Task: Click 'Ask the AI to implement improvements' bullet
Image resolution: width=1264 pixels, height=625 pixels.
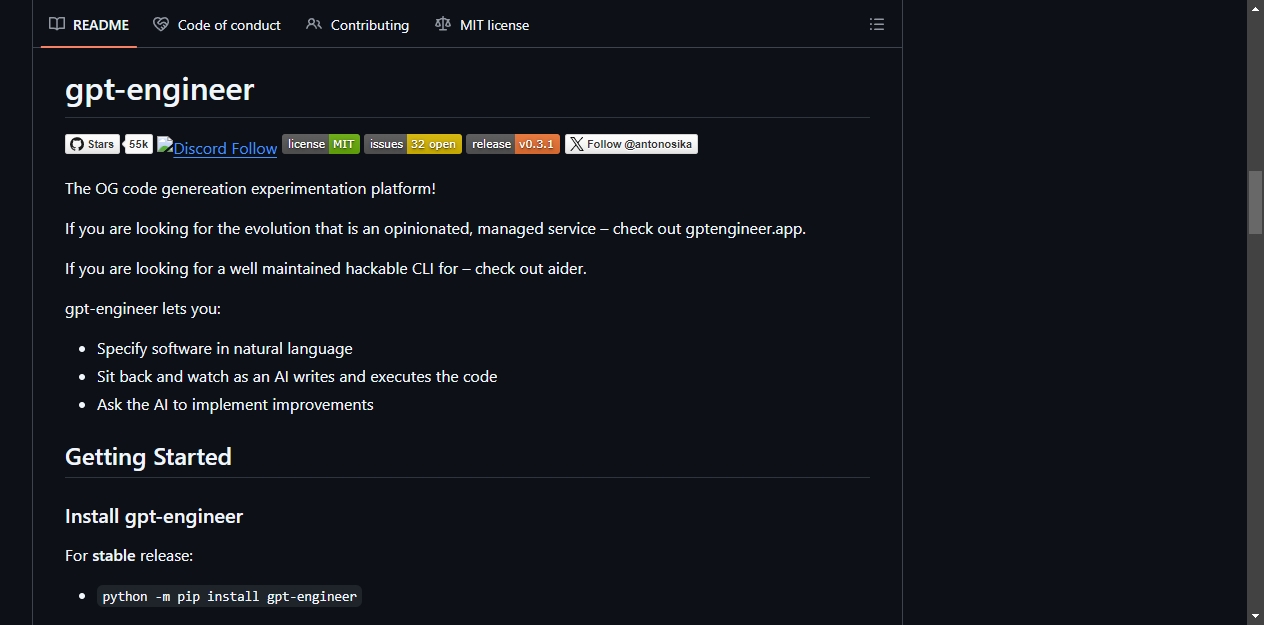Action: coord(235,405)
